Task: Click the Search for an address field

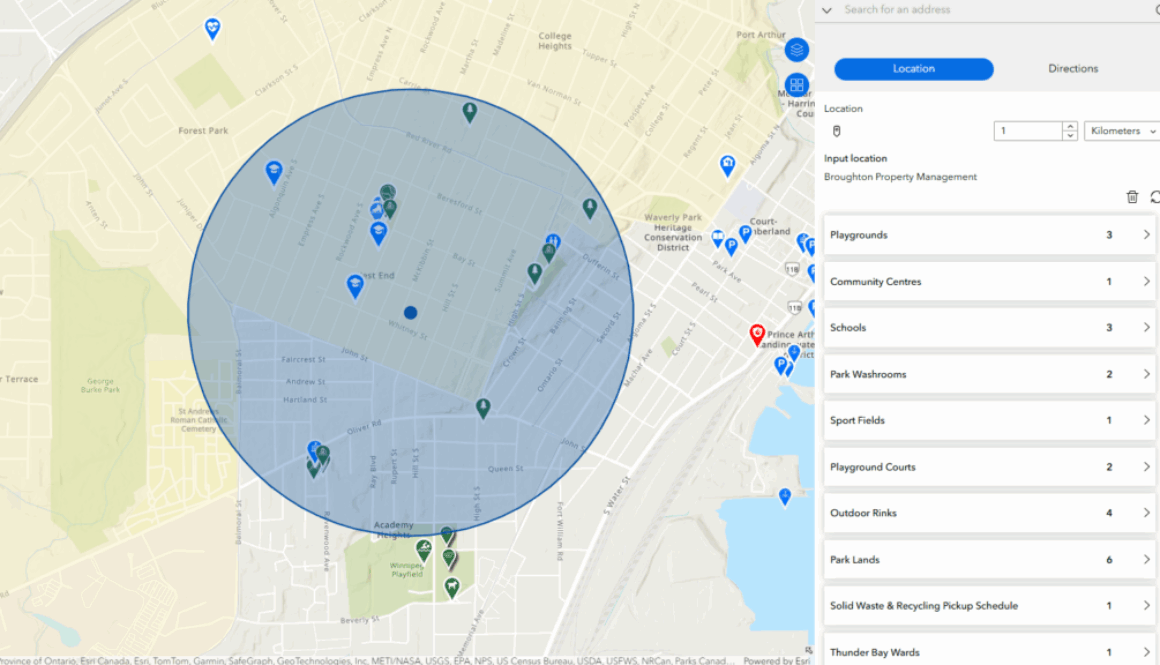Action: pos(980,10)
